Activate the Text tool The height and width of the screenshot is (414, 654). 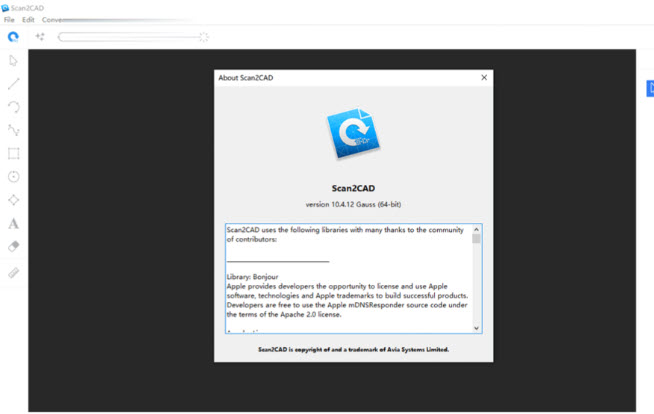coord(13,224)
